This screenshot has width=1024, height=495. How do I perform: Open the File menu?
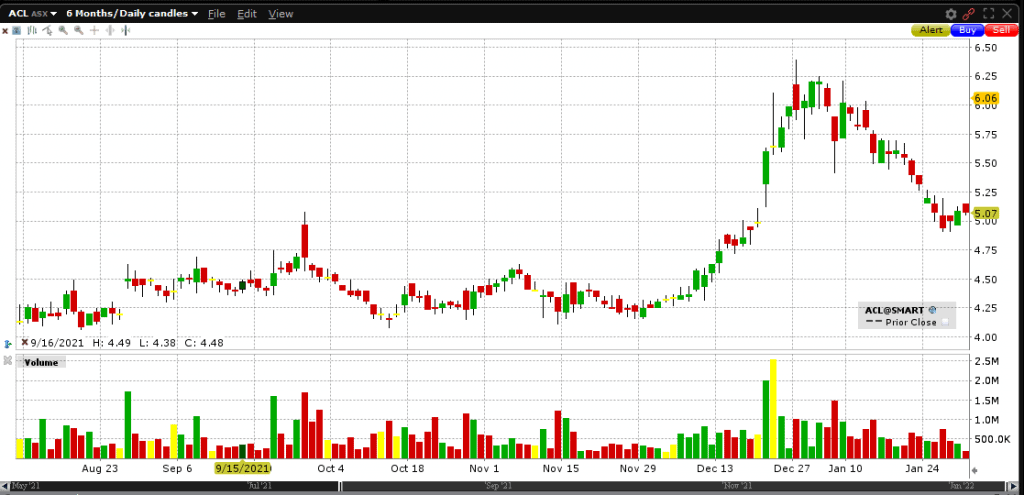pyautogui.click(x=216, y=14)
